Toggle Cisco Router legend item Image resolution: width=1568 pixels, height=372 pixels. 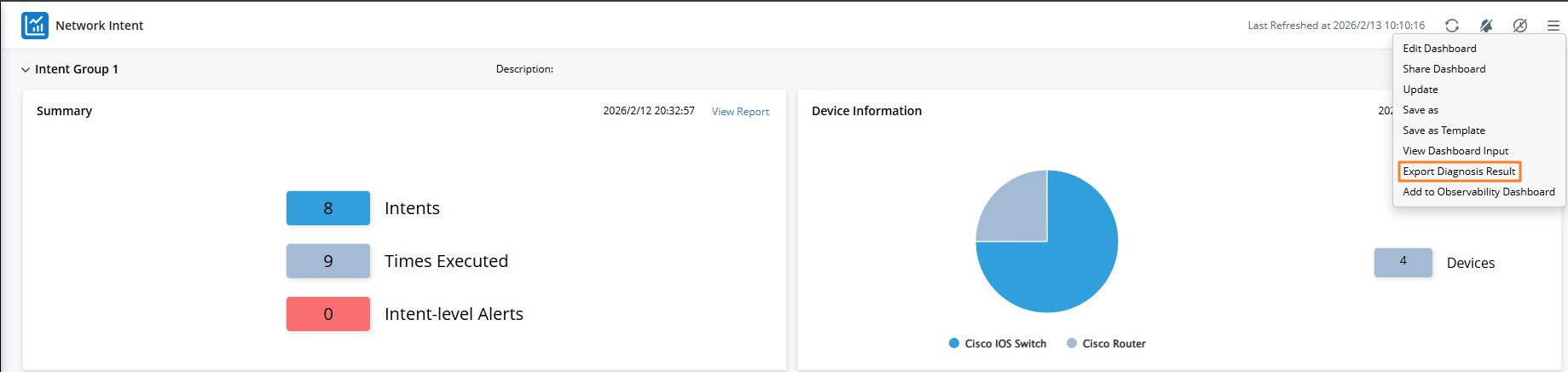(x=1106, y=344)
